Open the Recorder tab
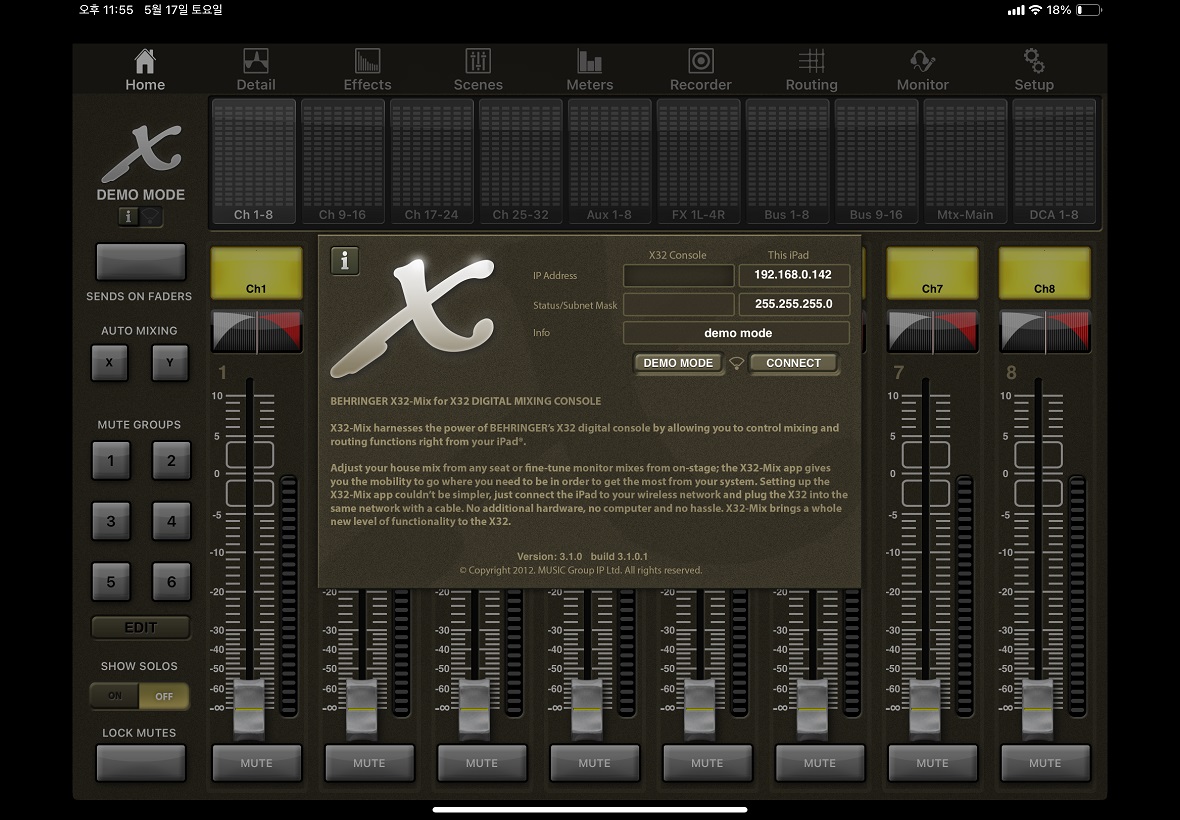The width and height of the screenshot is (1180, 820). (701, 70)
